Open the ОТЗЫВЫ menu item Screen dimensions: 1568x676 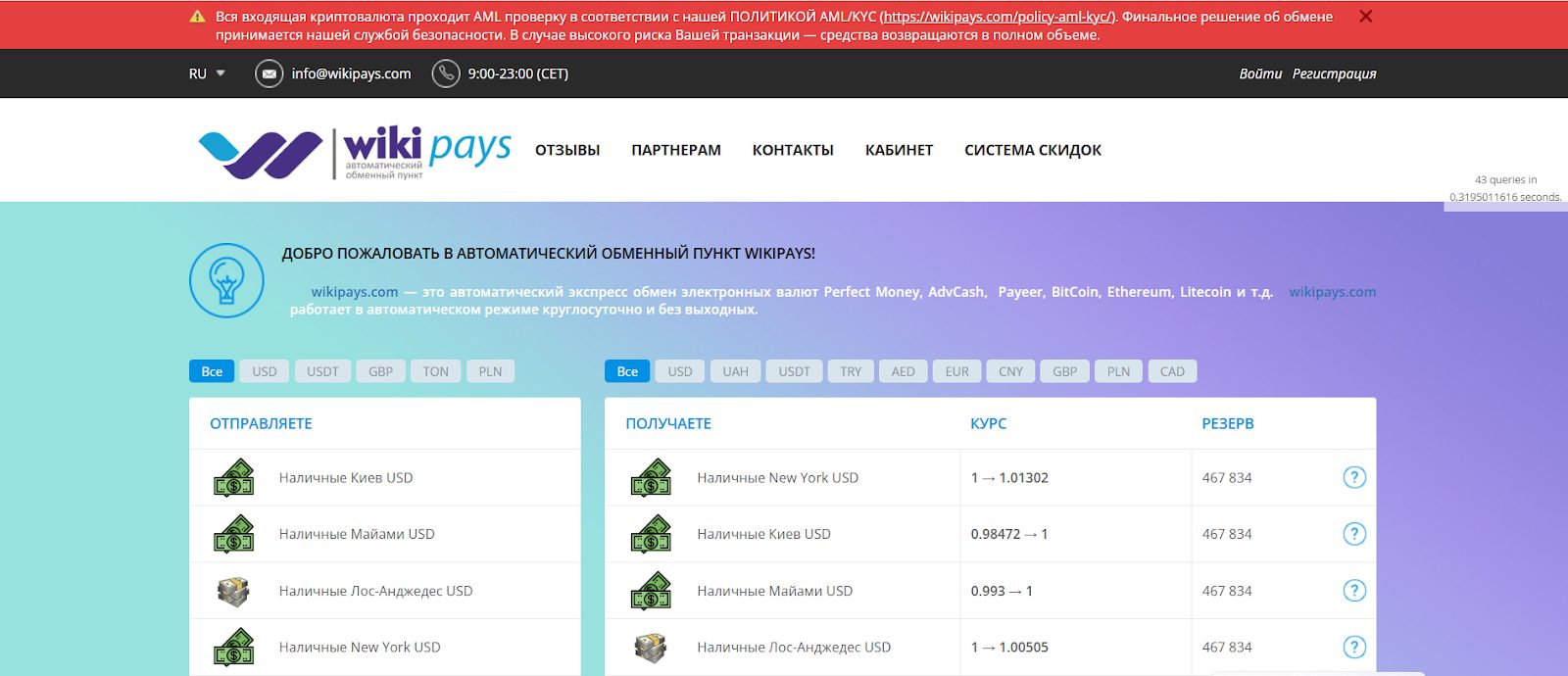(x=567, y=150)
